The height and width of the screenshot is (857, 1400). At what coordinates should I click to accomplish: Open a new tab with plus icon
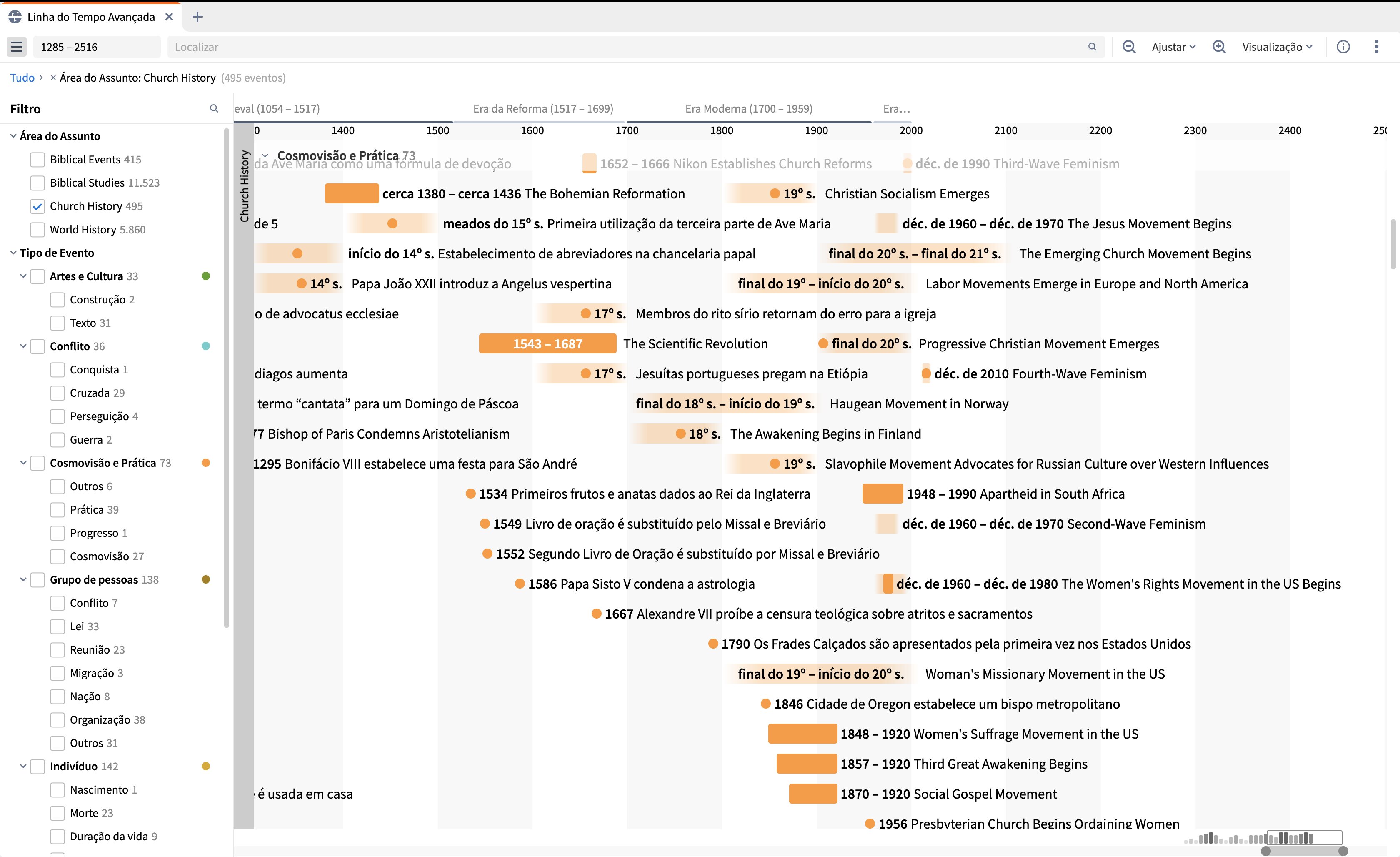coord(197,17)
